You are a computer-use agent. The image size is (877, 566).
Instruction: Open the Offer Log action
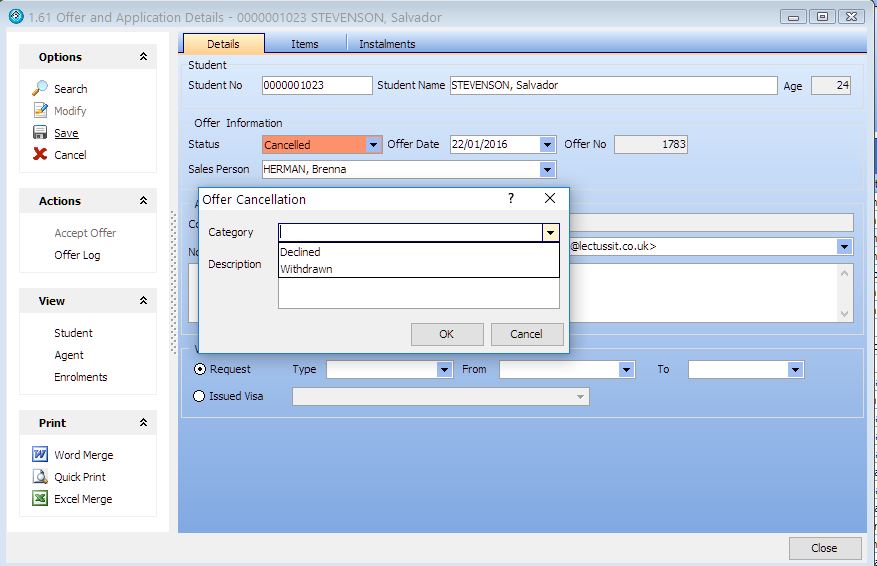(x=77, y=255)
